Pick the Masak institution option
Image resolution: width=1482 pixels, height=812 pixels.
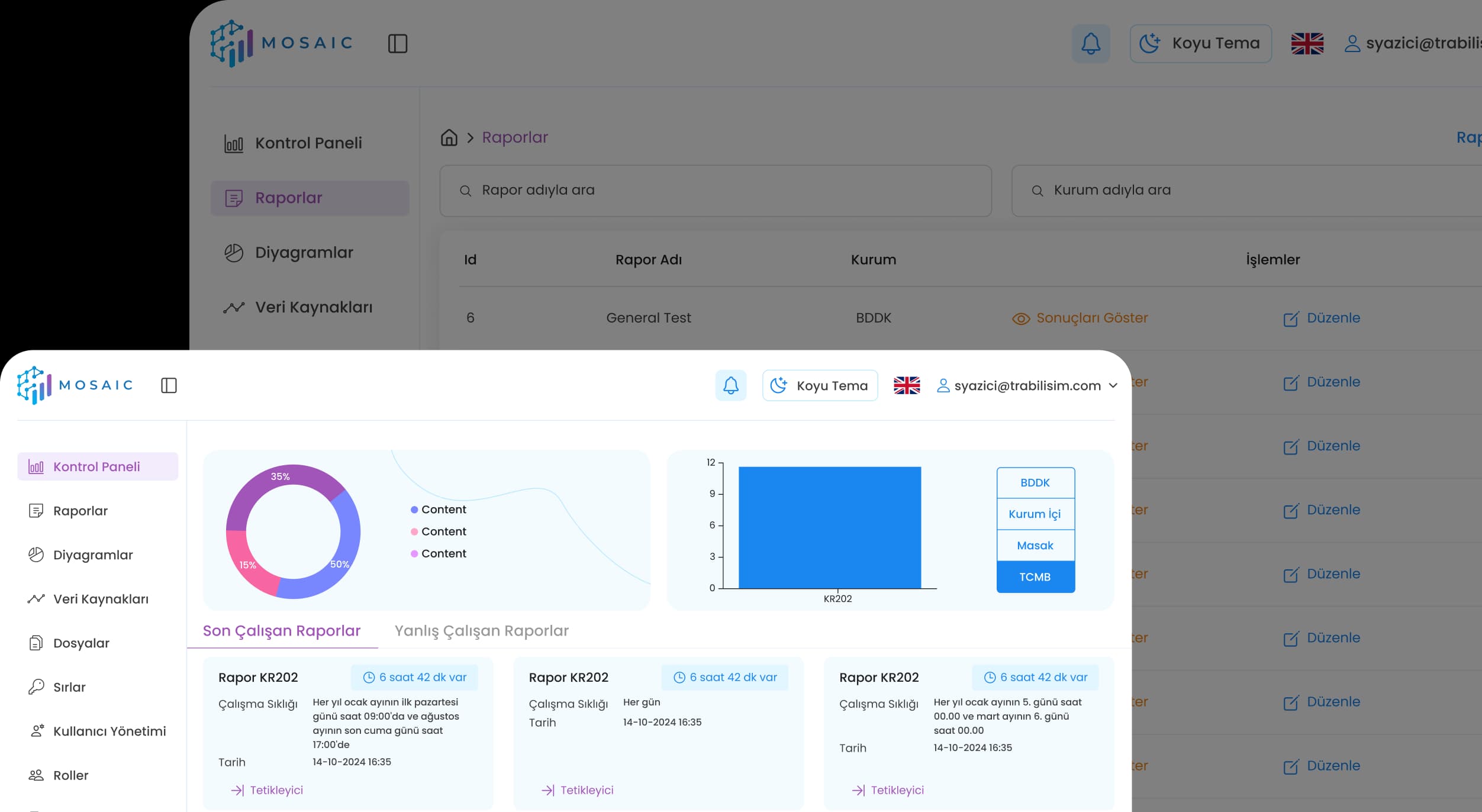[x=1035, y=545]
